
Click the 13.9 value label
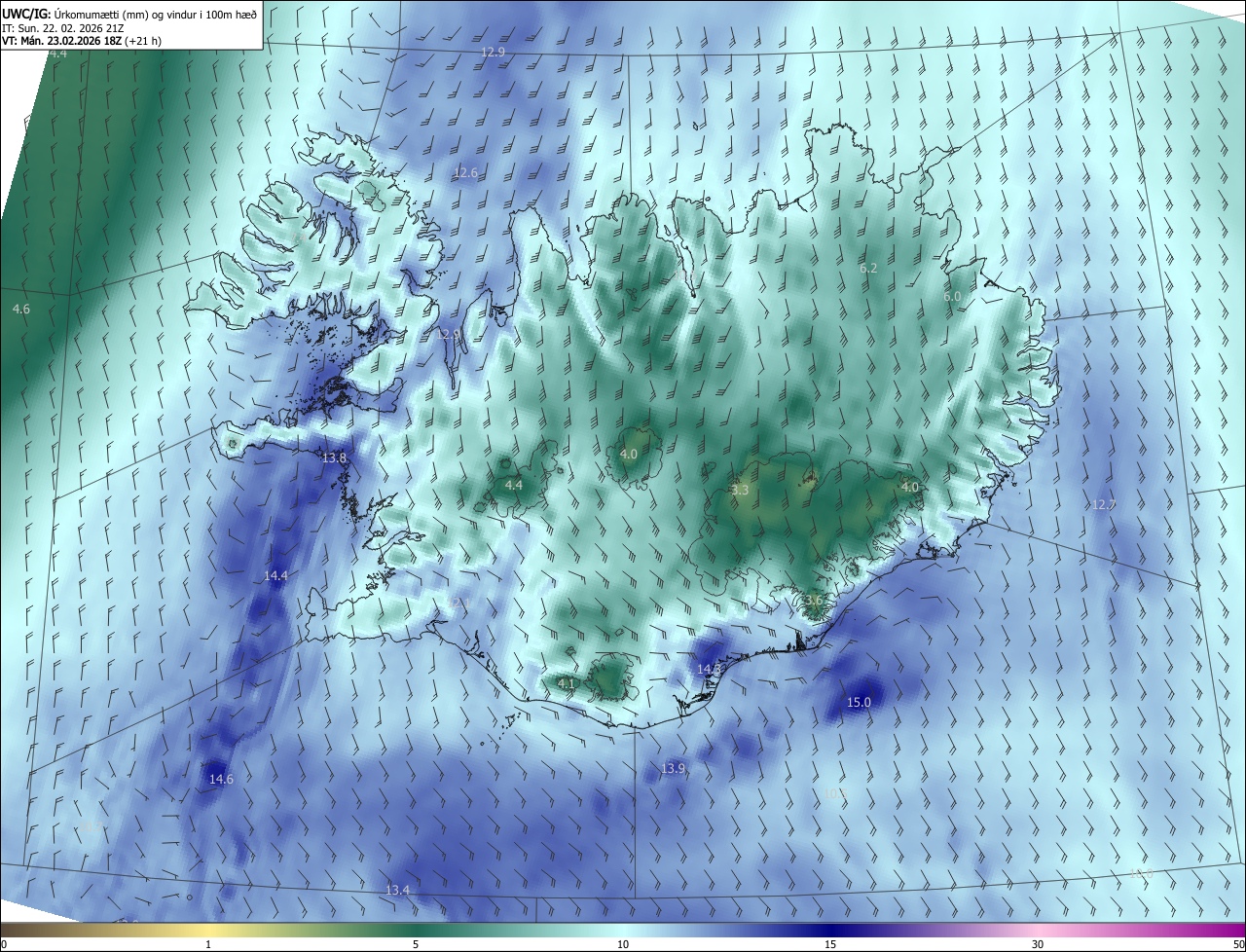pyautogui.click(x=674, y=768)
